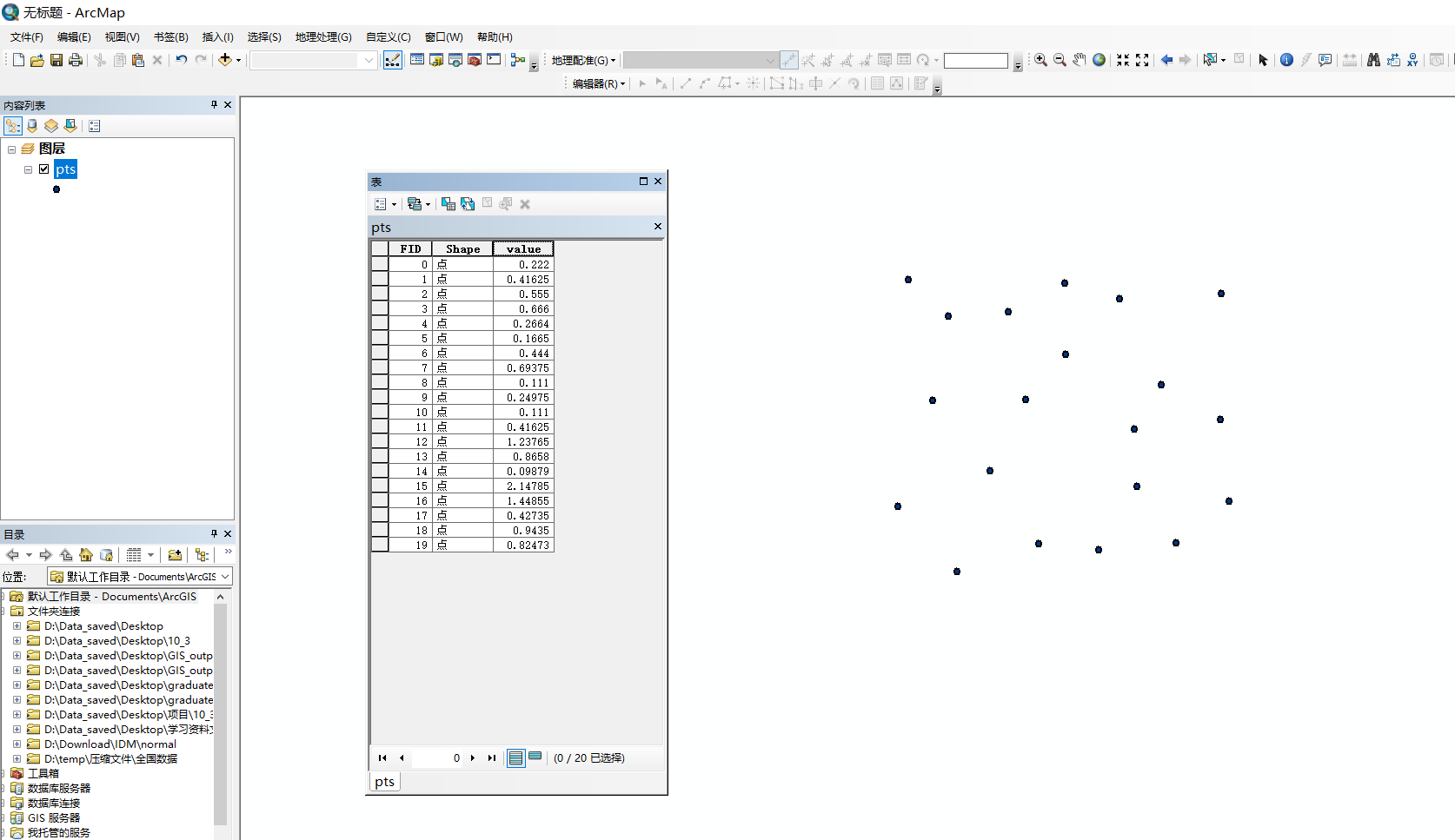
Task: Activate the Identify tool
Action: (x=1286, y=60)
